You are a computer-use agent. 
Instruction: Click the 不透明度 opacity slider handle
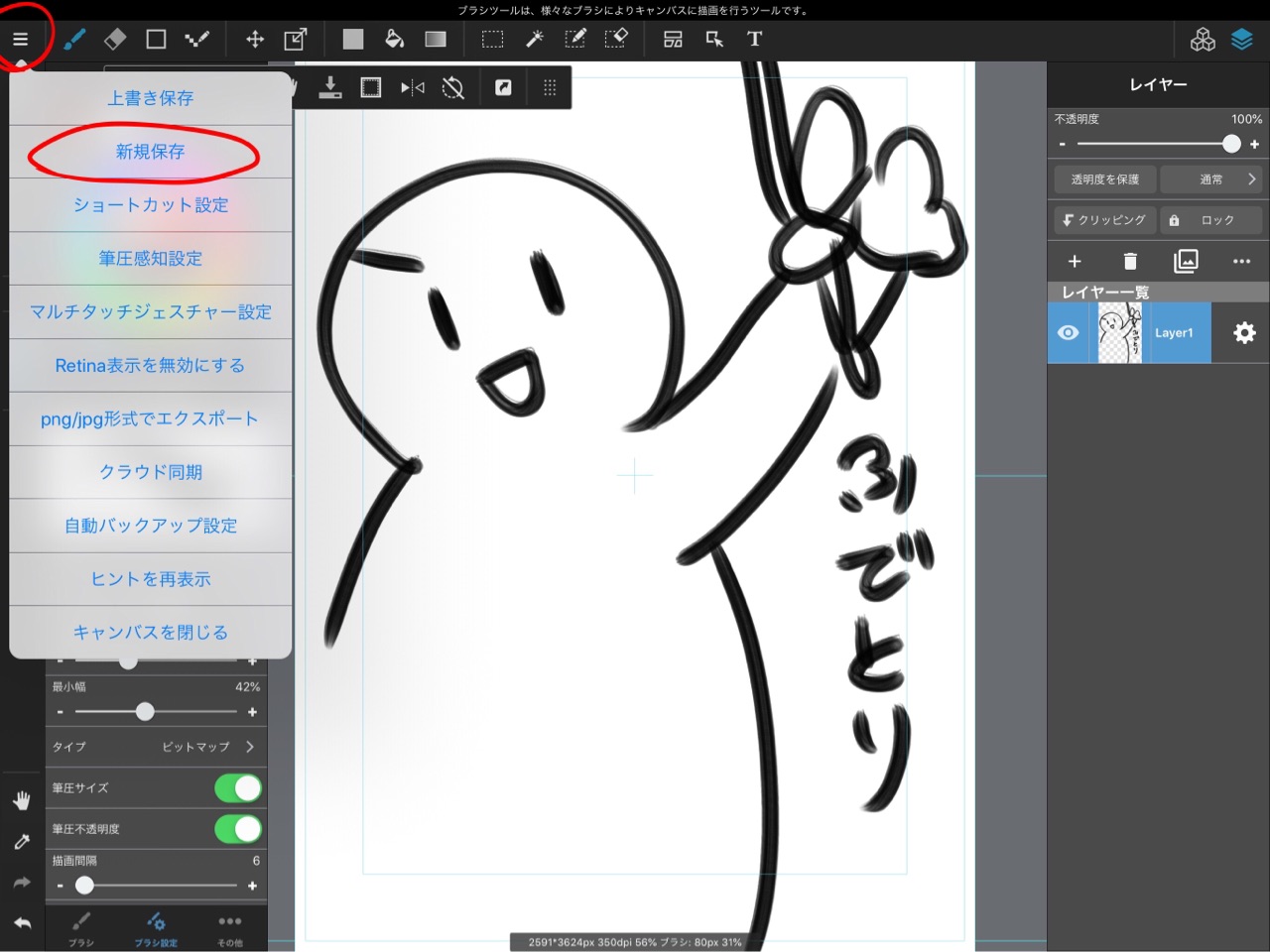tap(1231, 144)
